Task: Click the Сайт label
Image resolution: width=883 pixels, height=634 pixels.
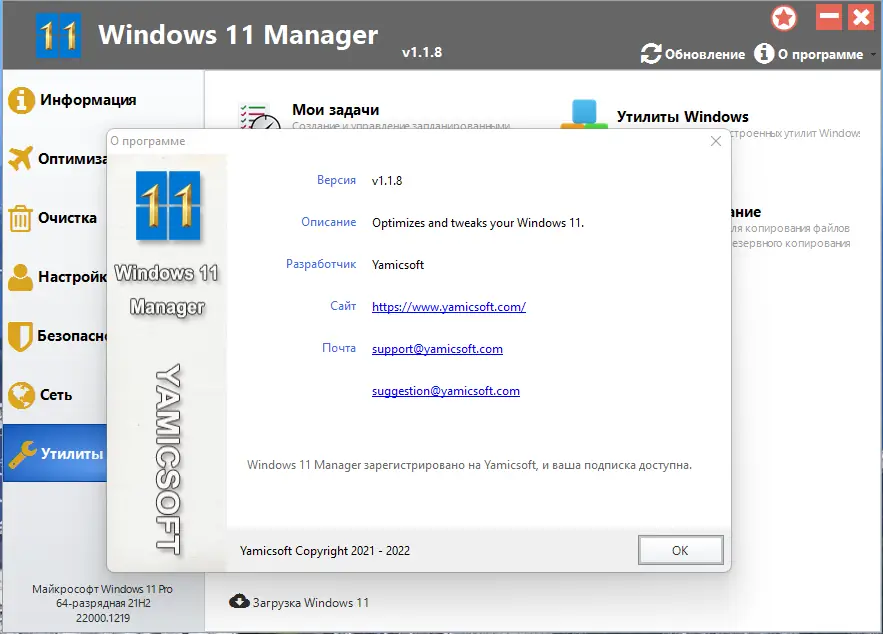Action: coord(343,306)
